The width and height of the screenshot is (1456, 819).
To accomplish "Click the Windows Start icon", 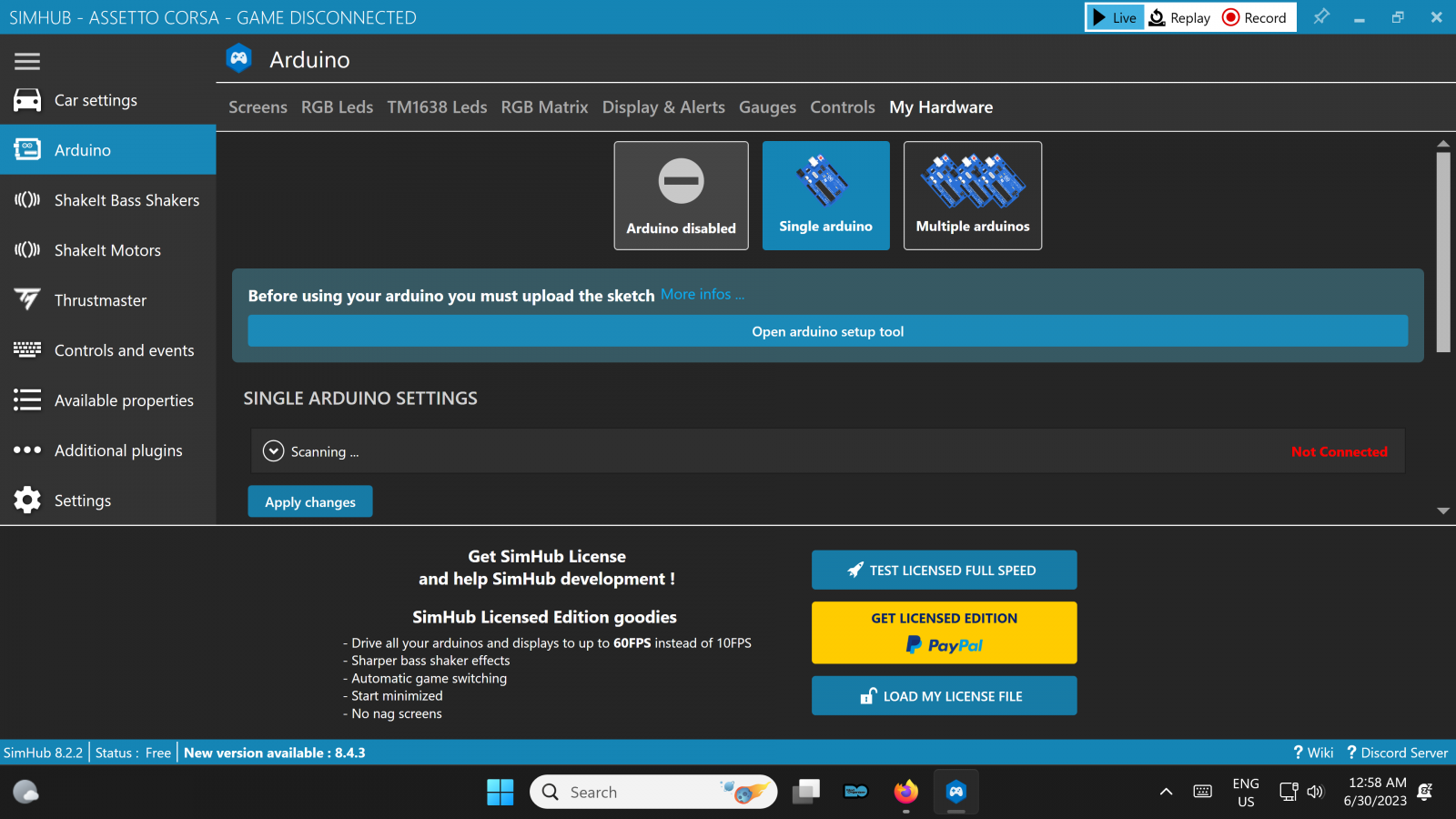I will (x=500, y=792).
